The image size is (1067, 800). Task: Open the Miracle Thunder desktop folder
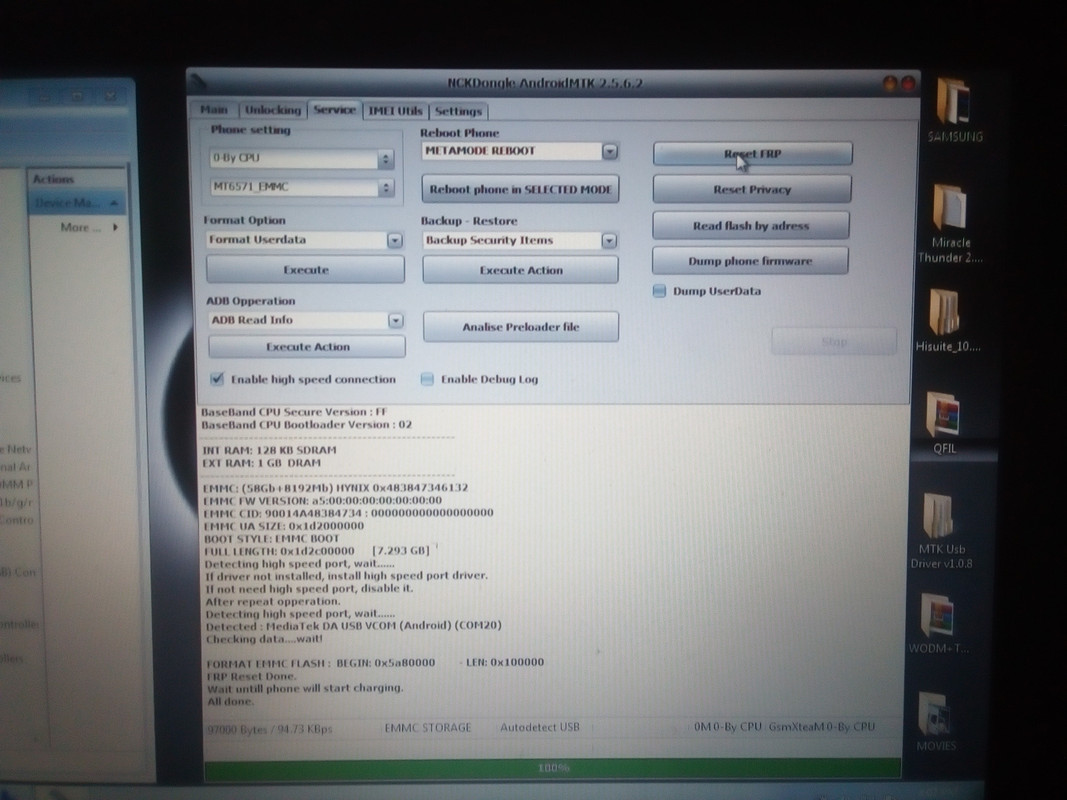click(x=950, y=223)
